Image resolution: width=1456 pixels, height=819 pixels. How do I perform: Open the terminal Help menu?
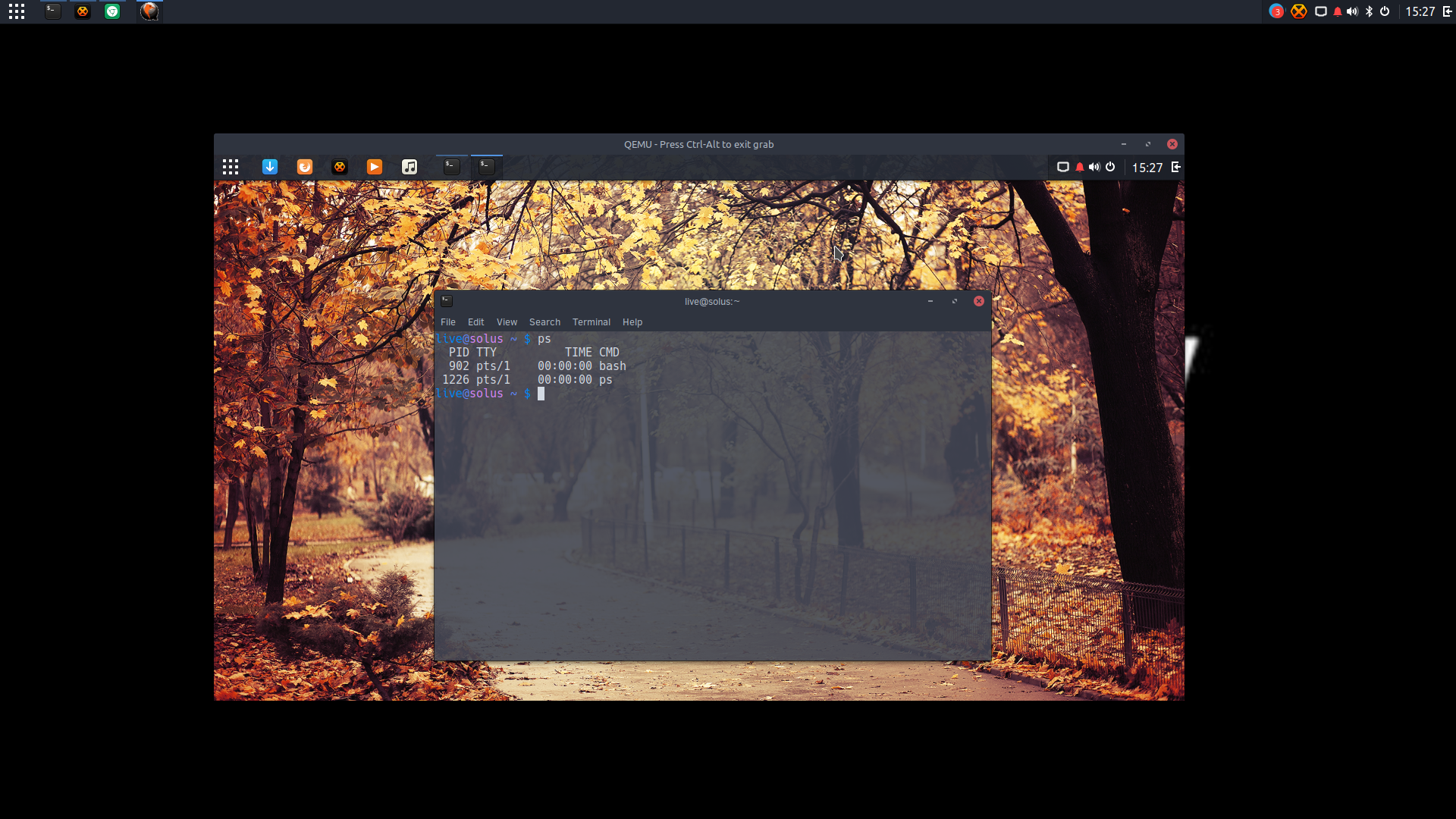[632, 322]
